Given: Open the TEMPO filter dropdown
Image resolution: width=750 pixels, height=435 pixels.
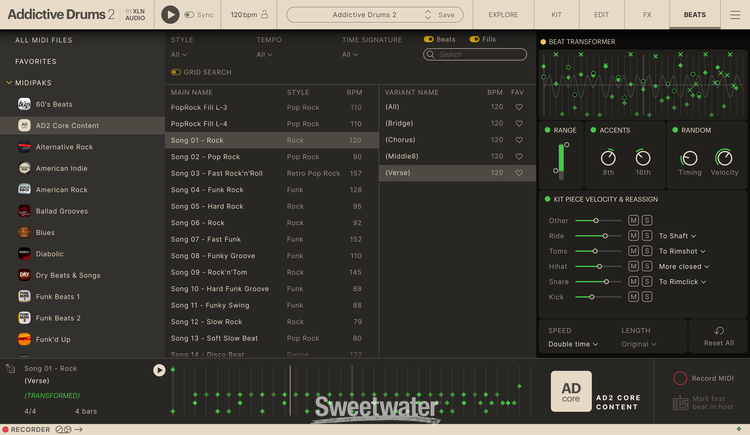Looking at the screenshot, I should click(264, 55).
